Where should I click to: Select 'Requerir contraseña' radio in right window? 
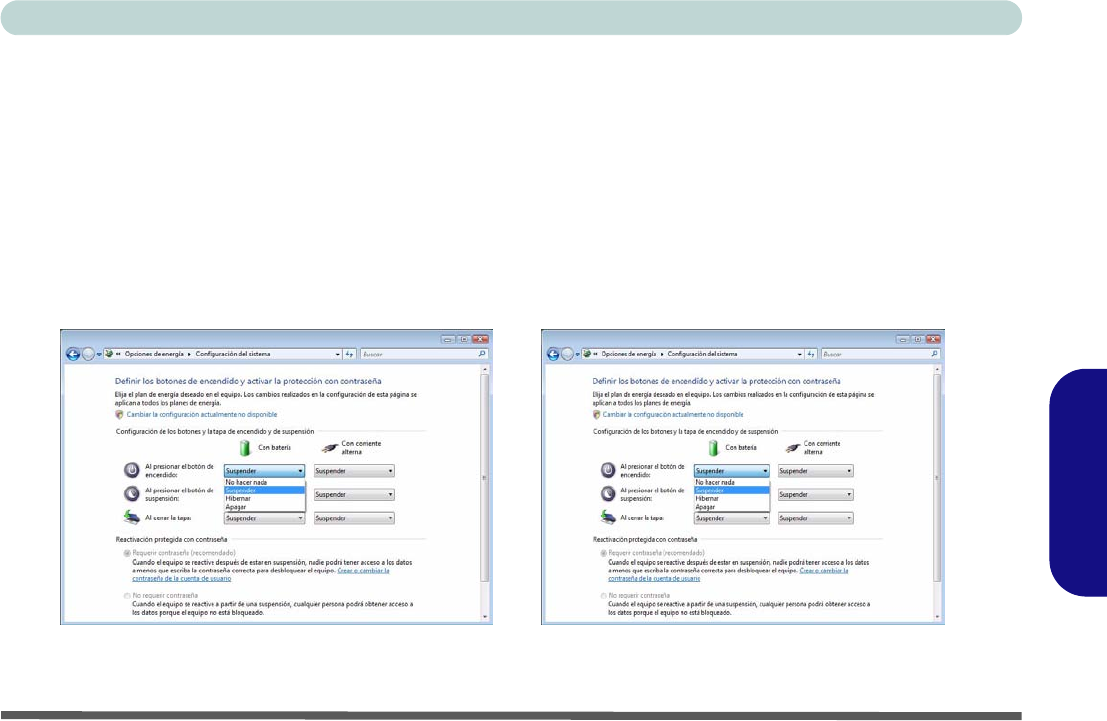point(604,553)
